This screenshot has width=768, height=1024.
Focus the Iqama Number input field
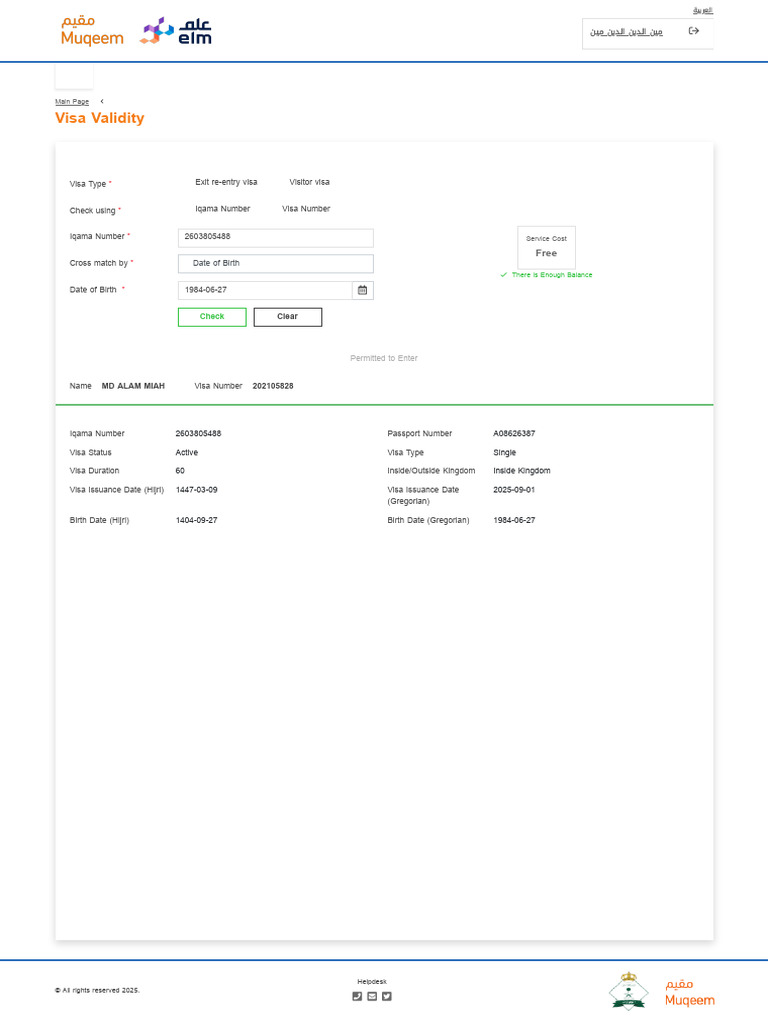coord(276,237)
